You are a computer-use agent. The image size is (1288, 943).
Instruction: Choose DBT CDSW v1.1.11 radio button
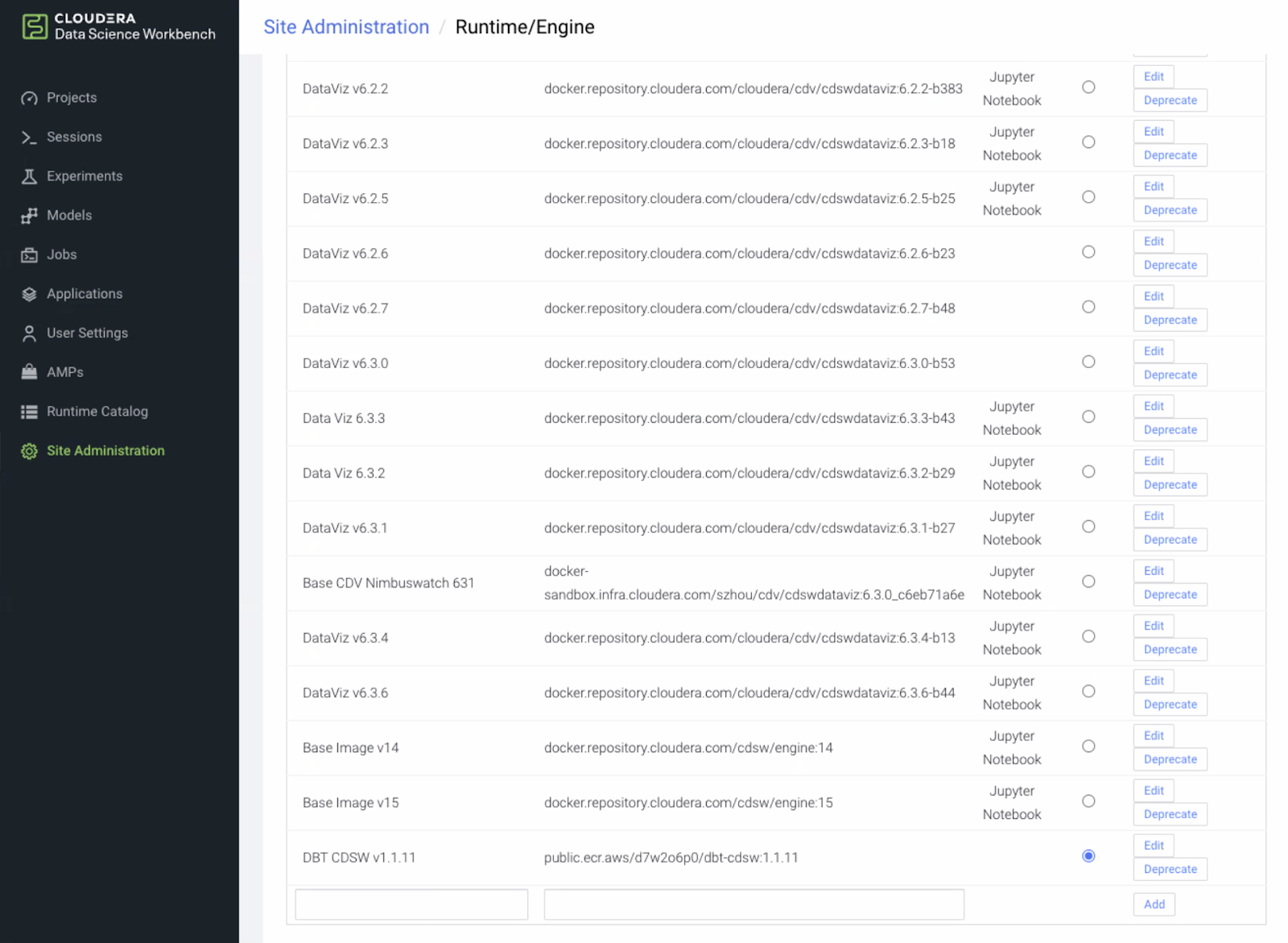tap(1088, 856)
